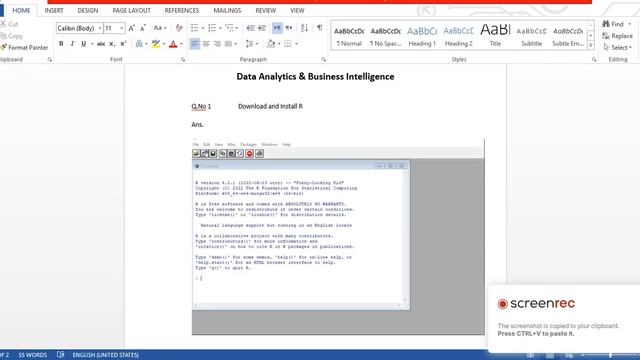Apply text highlight color
This screenshot has width=640, height=360.
point(156,44)
